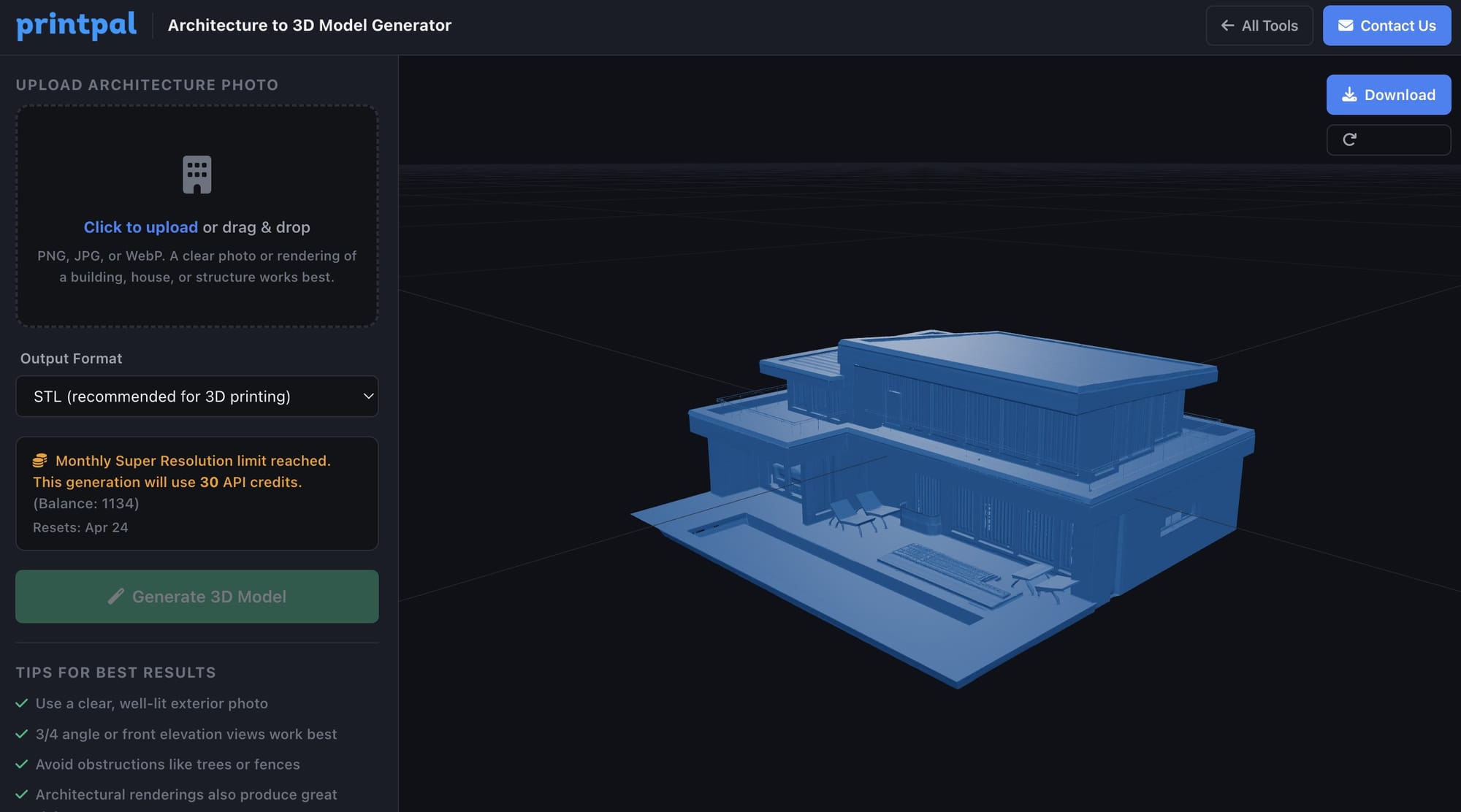The image size is (1461, 812).
Task: Go back to All Tools
Action: point(1259,26)
